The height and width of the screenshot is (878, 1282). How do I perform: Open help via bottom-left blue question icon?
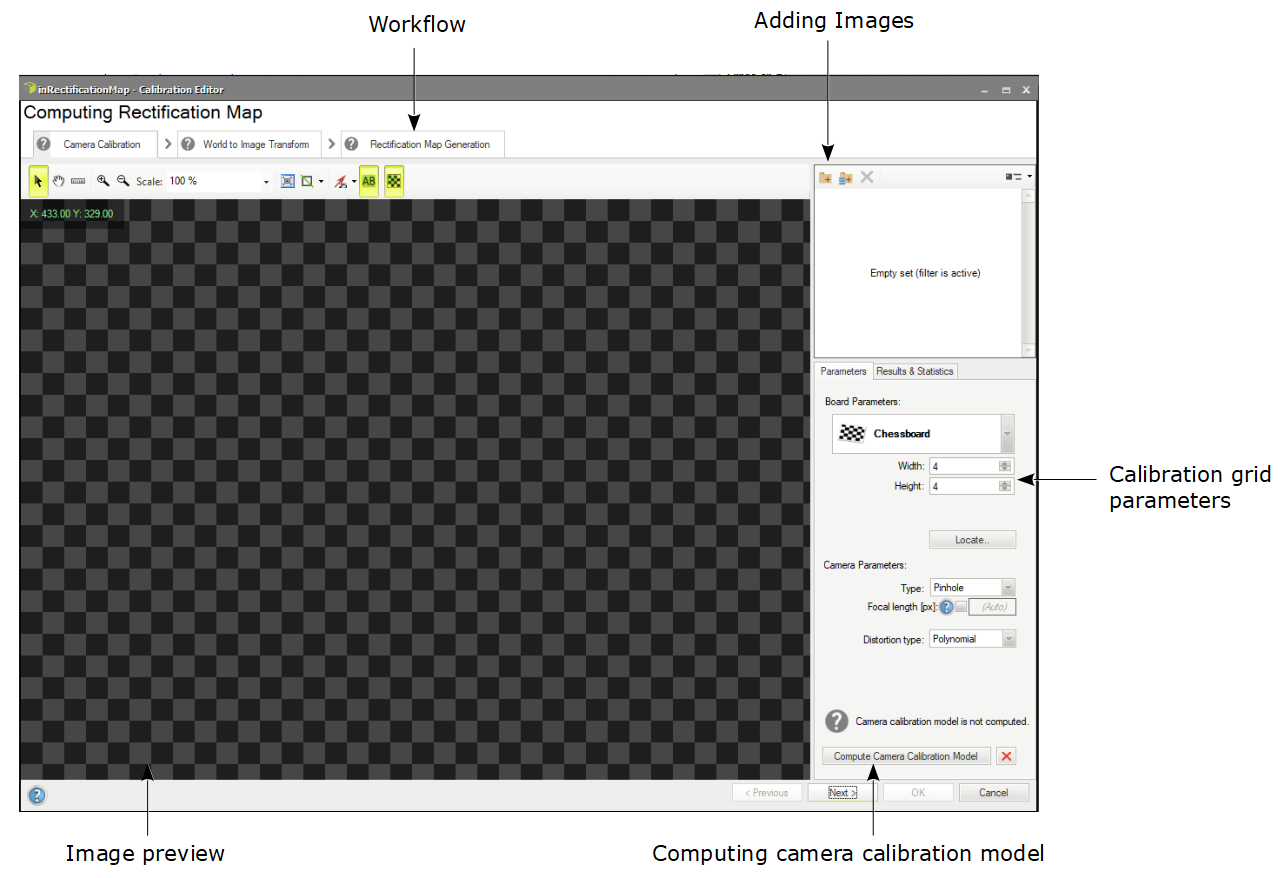(x=37, y=796)
